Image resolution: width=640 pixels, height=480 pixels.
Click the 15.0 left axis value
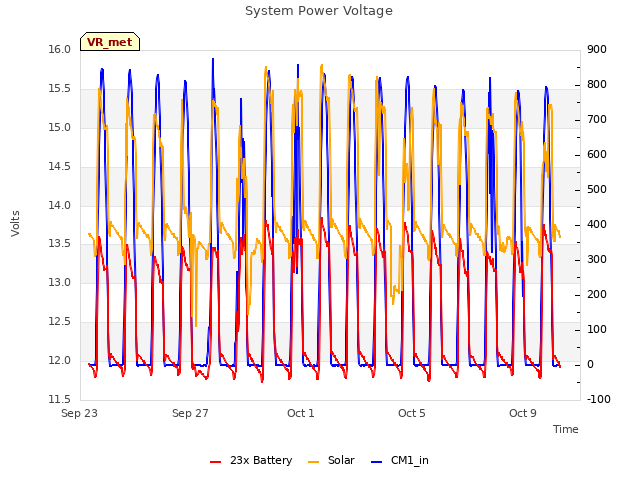(60, 127)
